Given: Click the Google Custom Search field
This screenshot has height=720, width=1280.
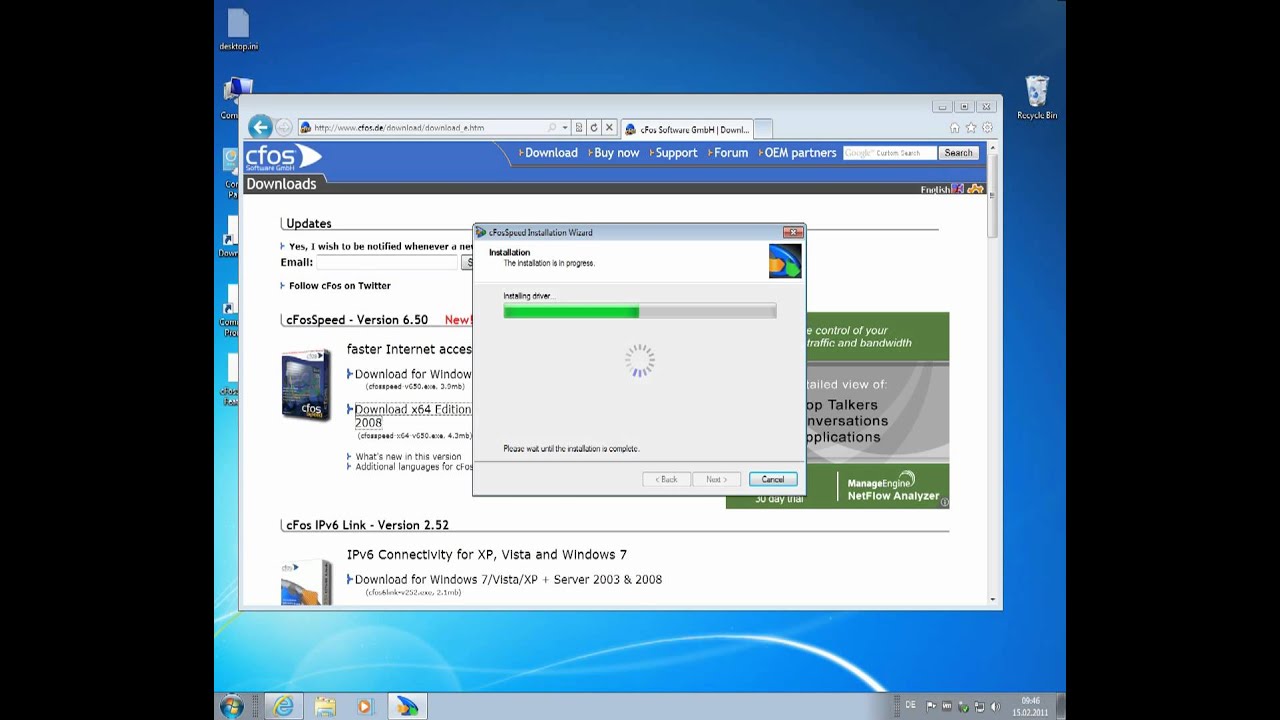Looking at the screenshot, I should click(890, 153).
